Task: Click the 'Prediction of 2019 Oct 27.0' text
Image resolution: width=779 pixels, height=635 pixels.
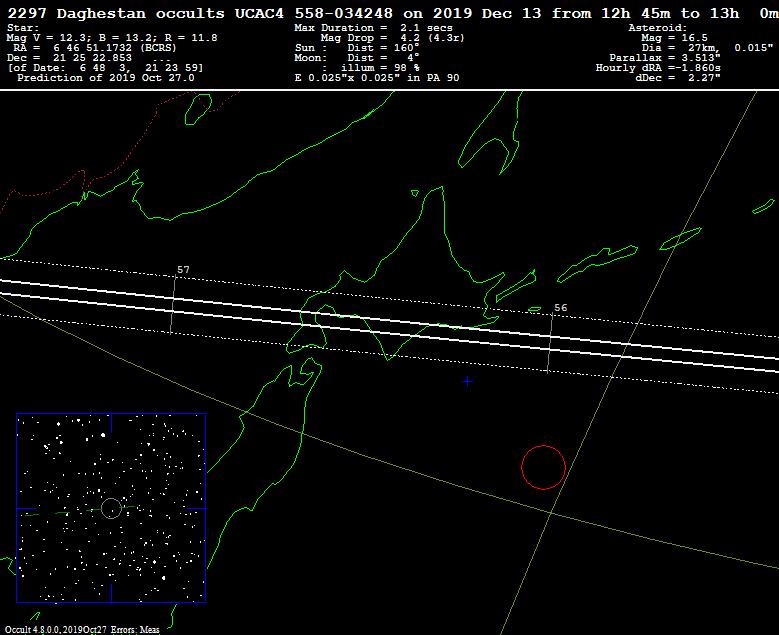Action: coord(106,78)
